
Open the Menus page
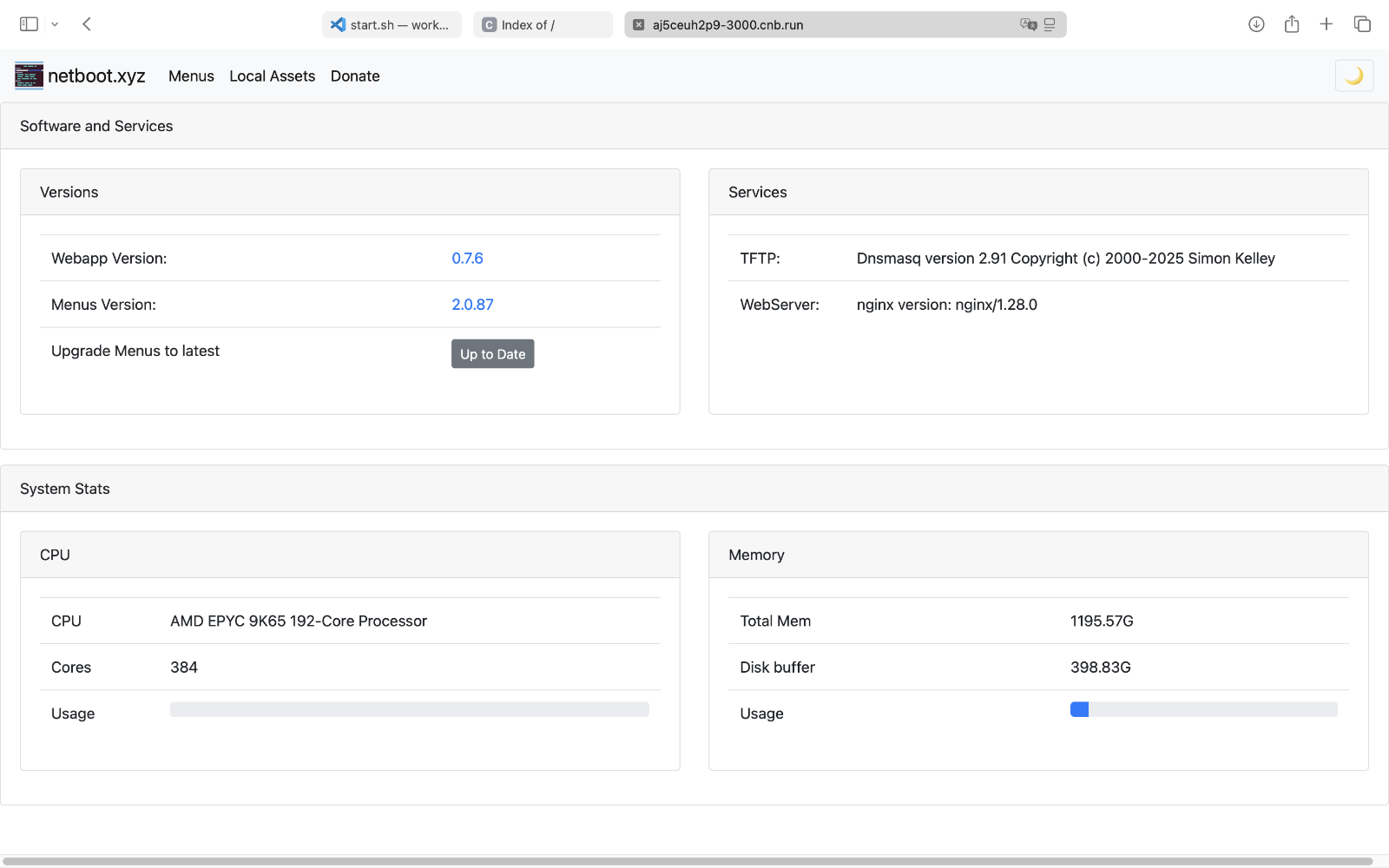[x=191, y=76]
